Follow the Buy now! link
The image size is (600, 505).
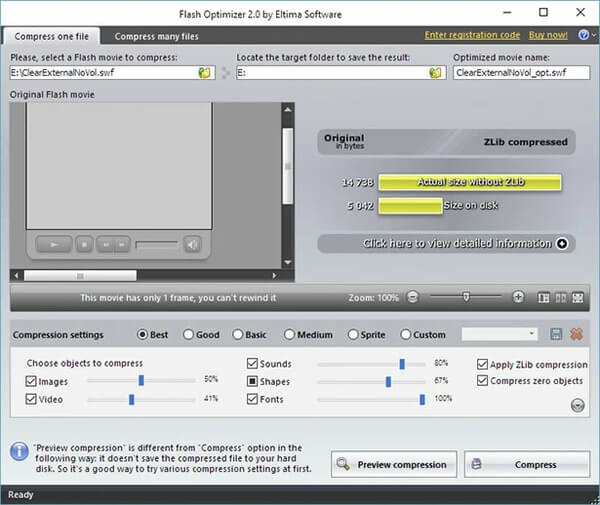coord(548,35)
